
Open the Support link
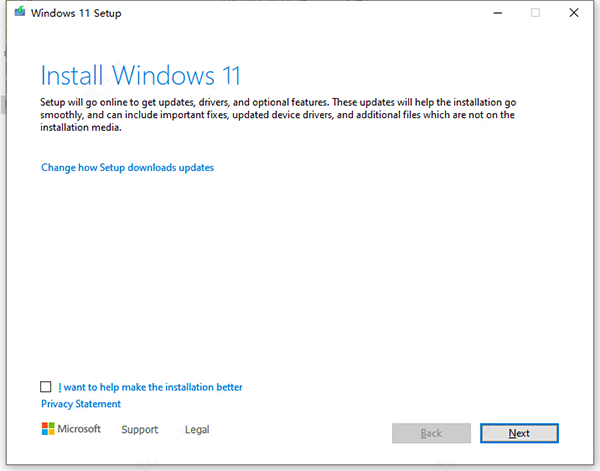tap(140, 430)
